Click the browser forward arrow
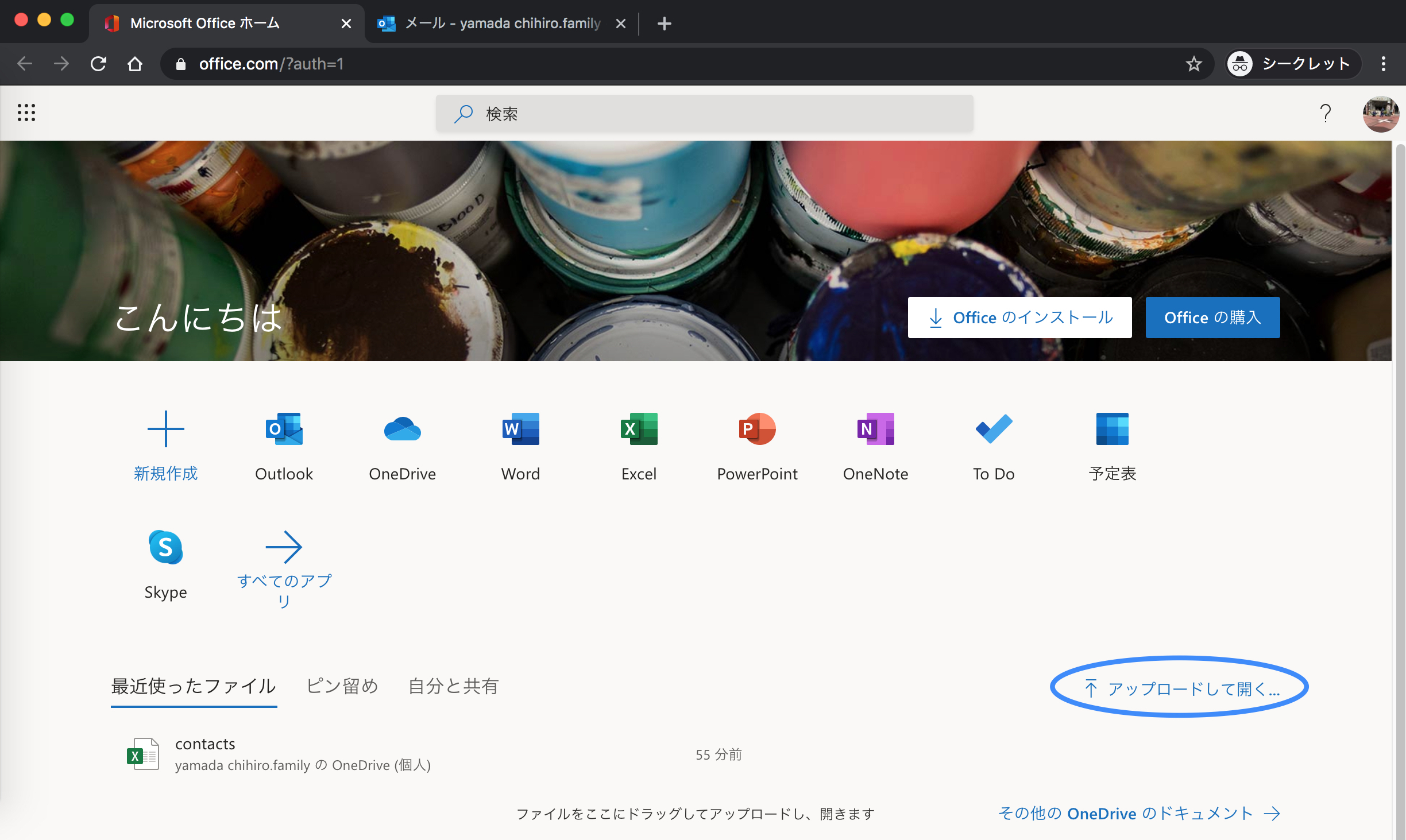Image resolution: width=1406 pixels, height=840 pixels. [x=61, y=64]
